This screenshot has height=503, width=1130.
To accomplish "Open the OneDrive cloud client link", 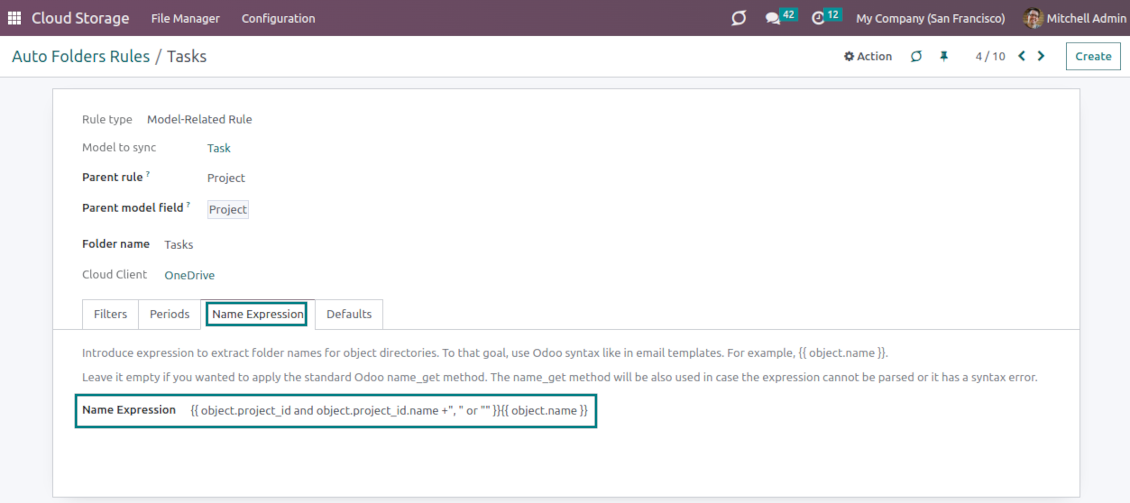I will tap(189, 275).
